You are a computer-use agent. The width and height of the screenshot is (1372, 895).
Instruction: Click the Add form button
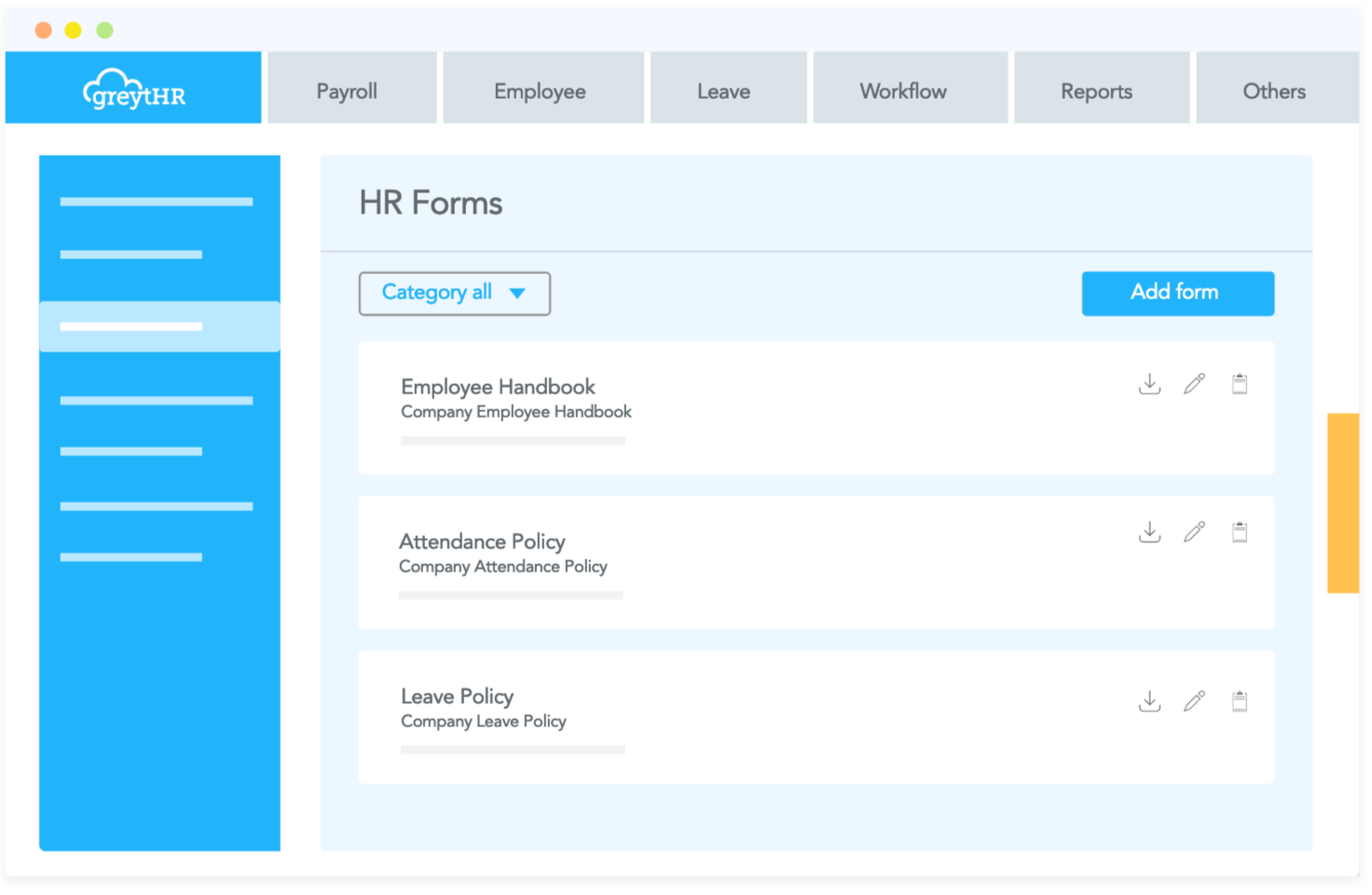1176,293
